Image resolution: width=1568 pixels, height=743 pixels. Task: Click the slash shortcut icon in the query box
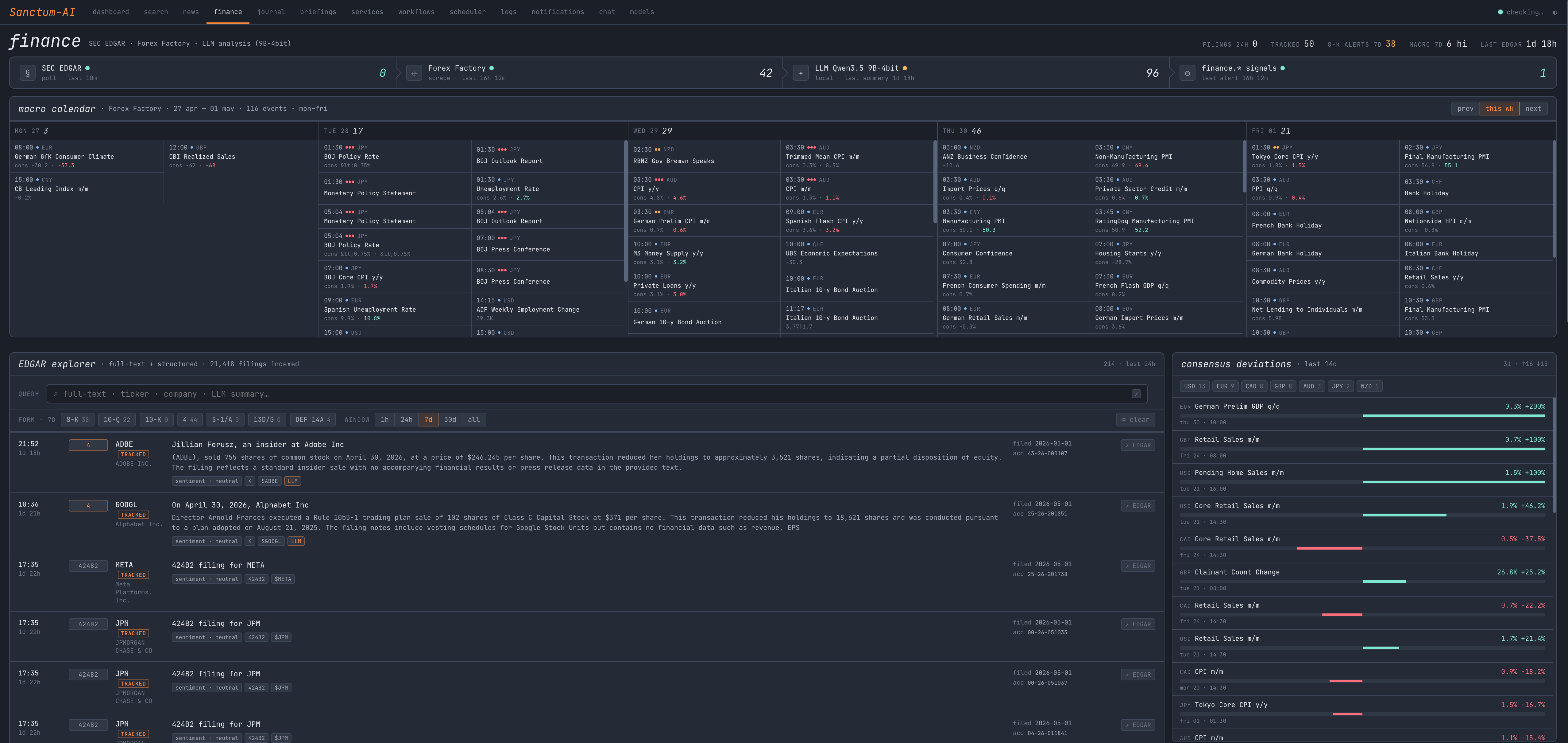1136,394
